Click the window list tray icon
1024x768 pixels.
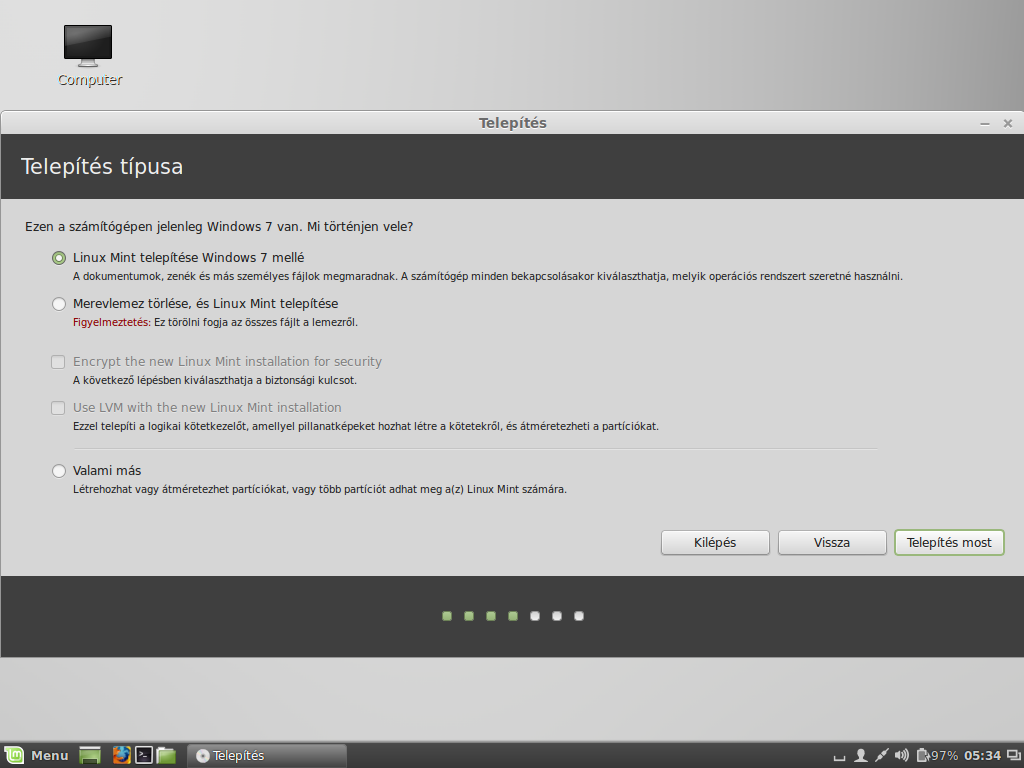[x=1014, y=756]
